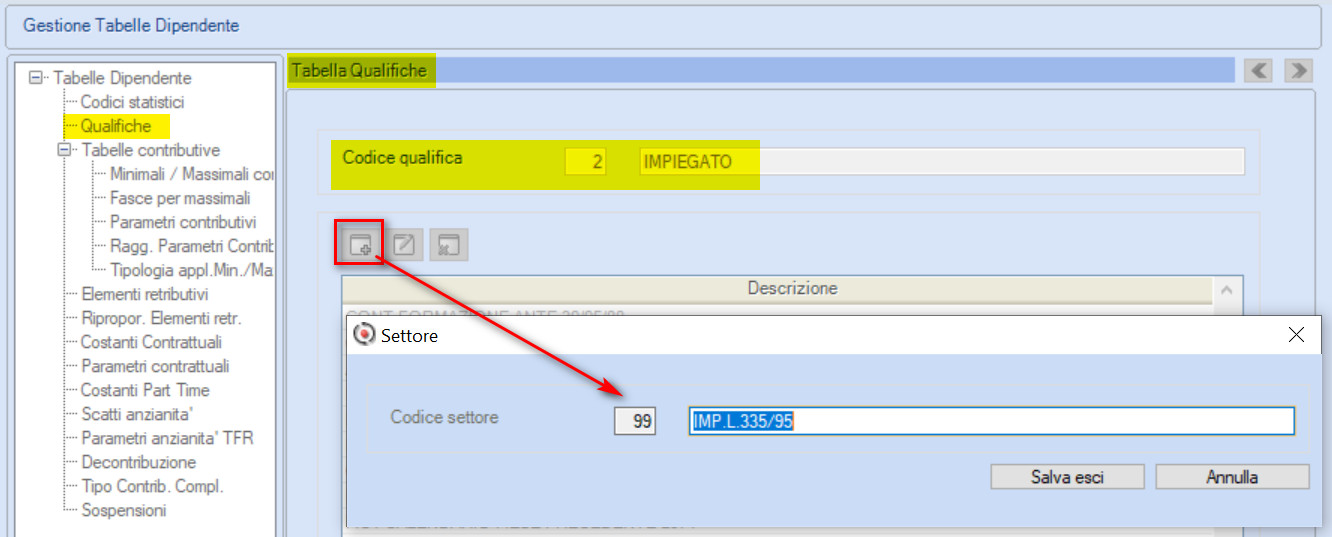
Task: Go to previous table with left arrow
Action: (1258, 70)
